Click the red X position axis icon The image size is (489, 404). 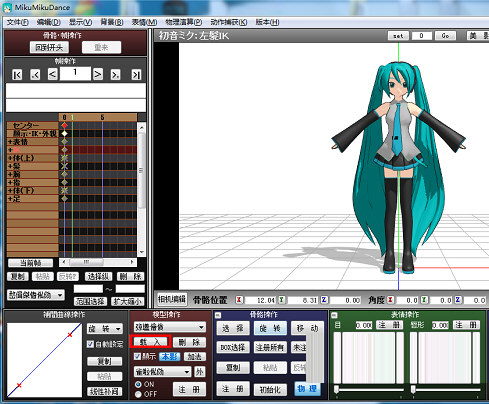[x=239, y=300]
